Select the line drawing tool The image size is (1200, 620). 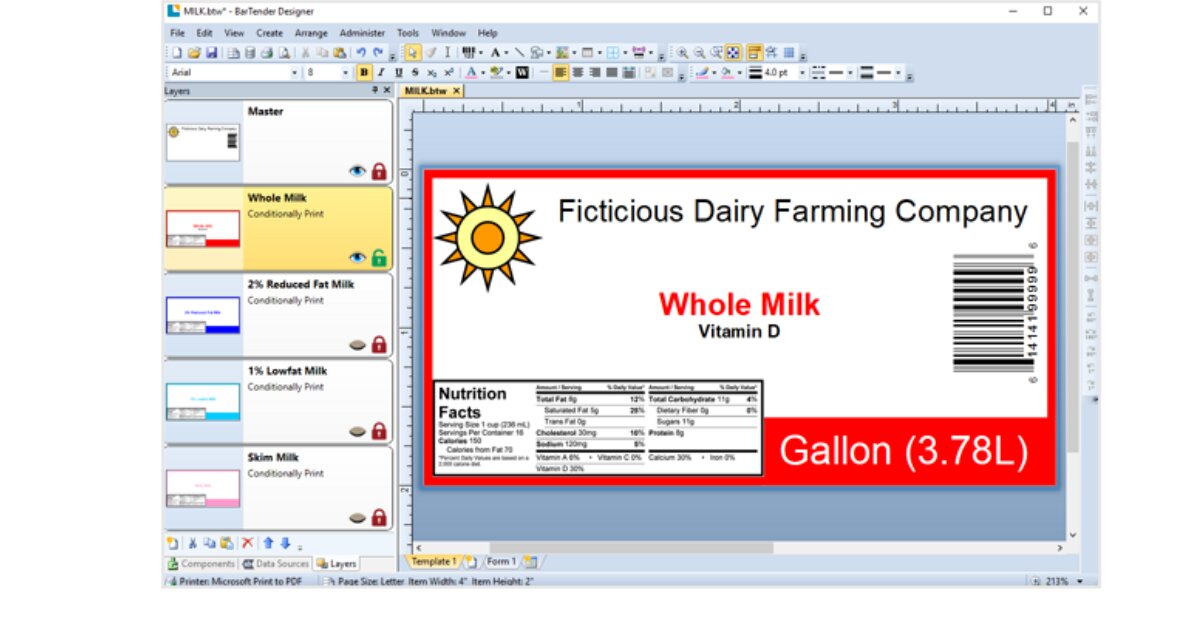pos(519,52)
